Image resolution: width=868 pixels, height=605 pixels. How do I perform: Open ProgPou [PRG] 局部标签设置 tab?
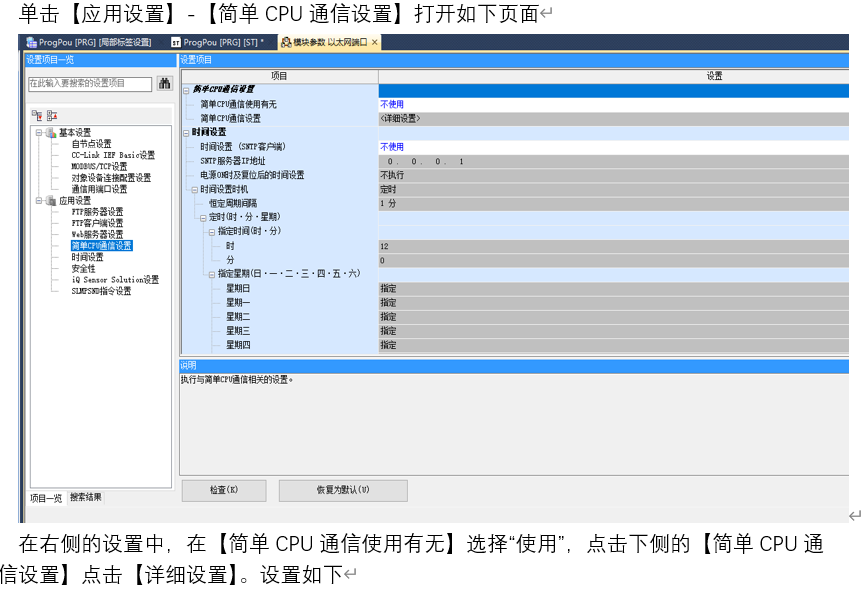pos(90,42)
